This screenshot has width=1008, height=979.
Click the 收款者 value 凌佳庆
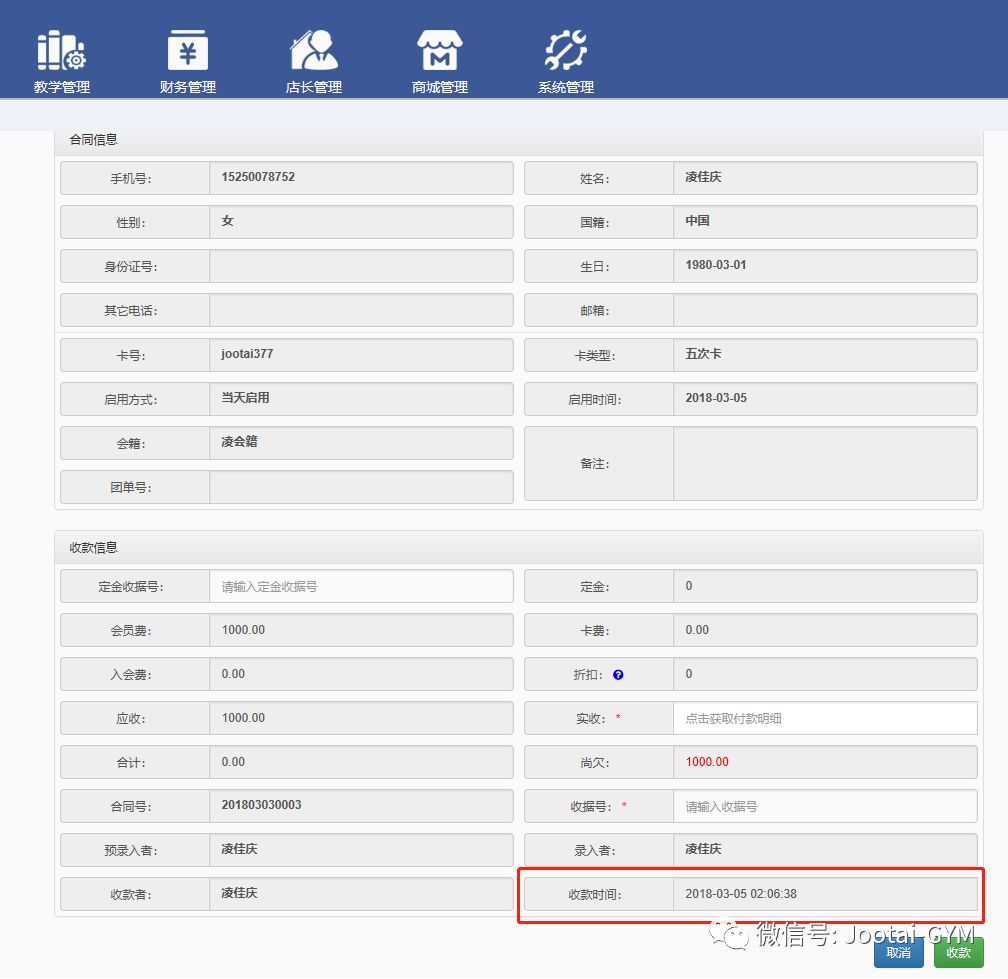239,893
